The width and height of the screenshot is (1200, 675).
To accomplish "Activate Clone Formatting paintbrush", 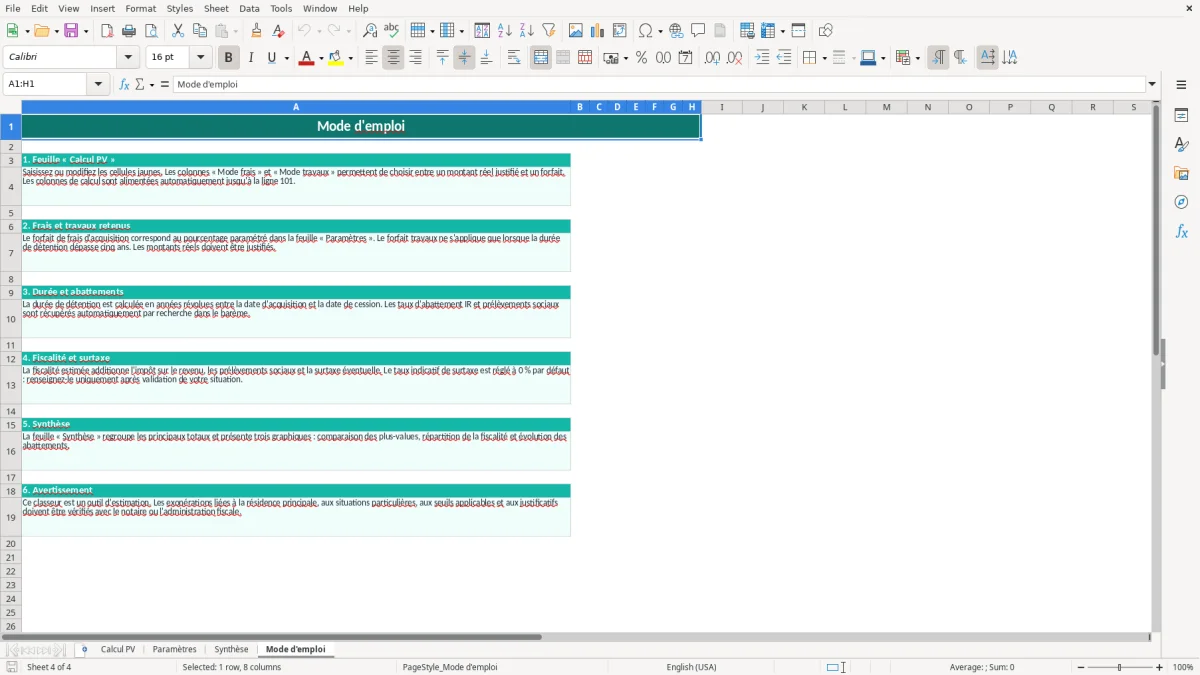I will pos(257,31).
